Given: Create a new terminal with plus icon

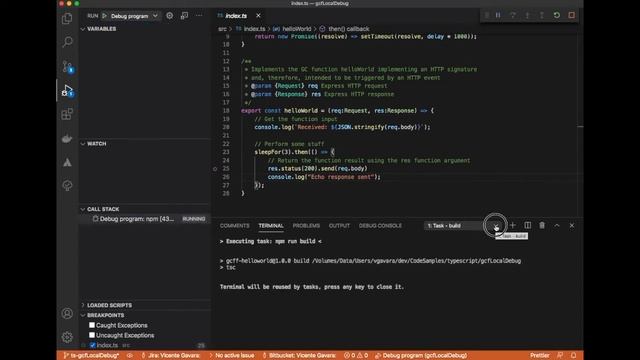Looking at the screenshot, I should click(513, 225).
